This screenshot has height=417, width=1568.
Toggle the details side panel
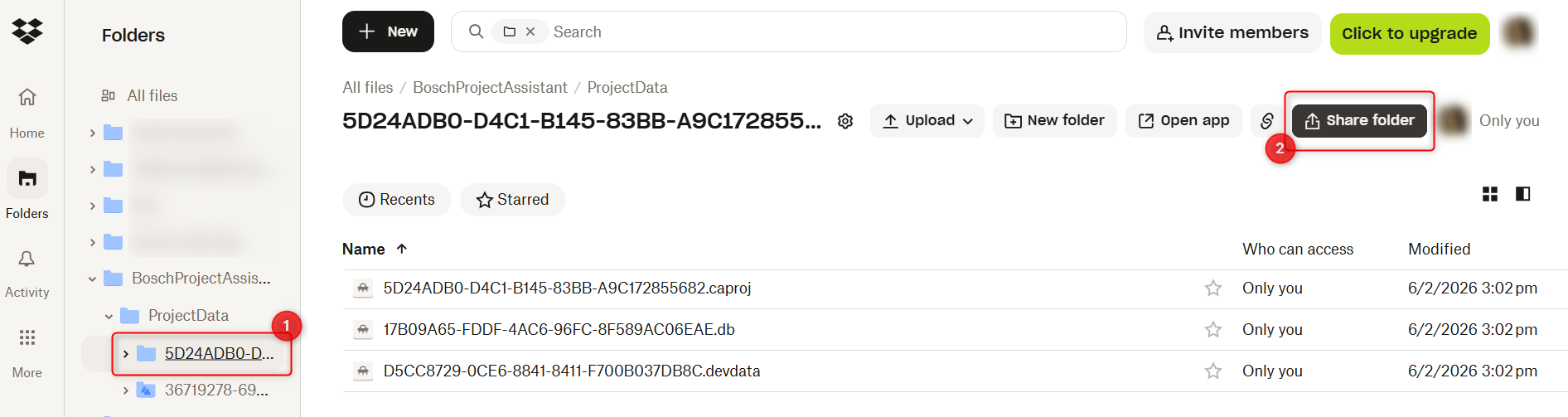click(1522, 194)
